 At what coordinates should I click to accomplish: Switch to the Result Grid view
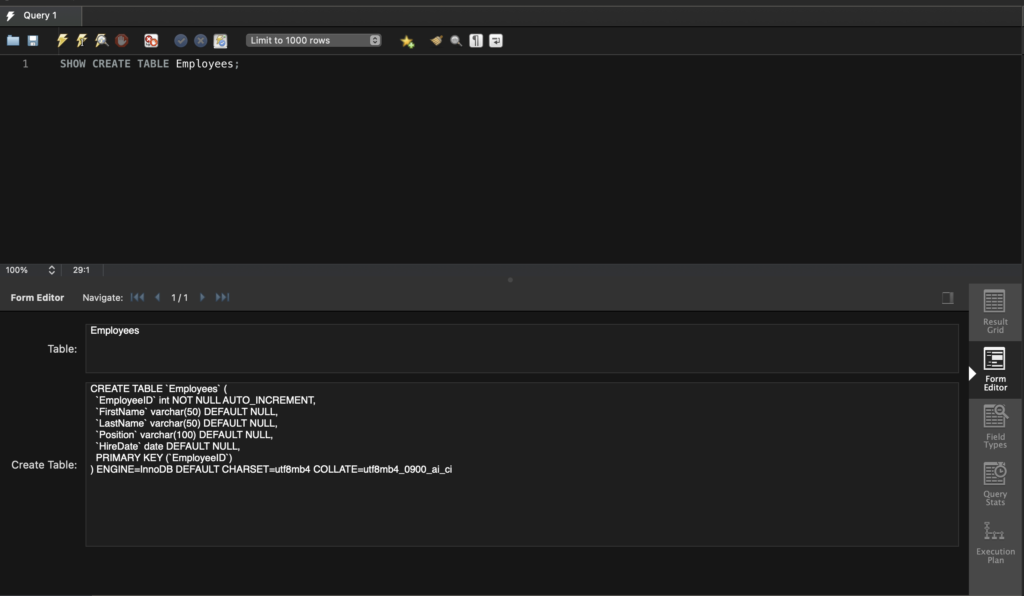coord(994,311)
